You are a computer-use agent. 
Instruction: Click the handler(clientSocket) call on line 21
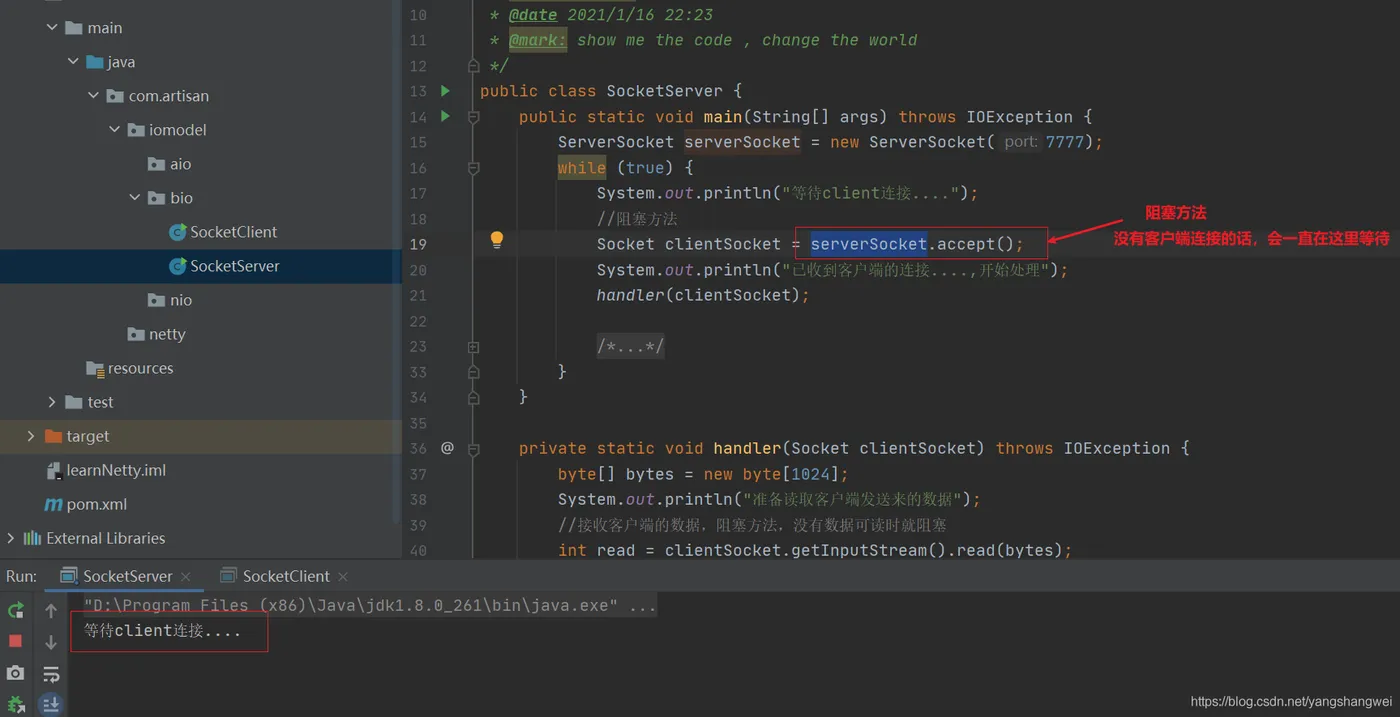[x=703, y=295]
